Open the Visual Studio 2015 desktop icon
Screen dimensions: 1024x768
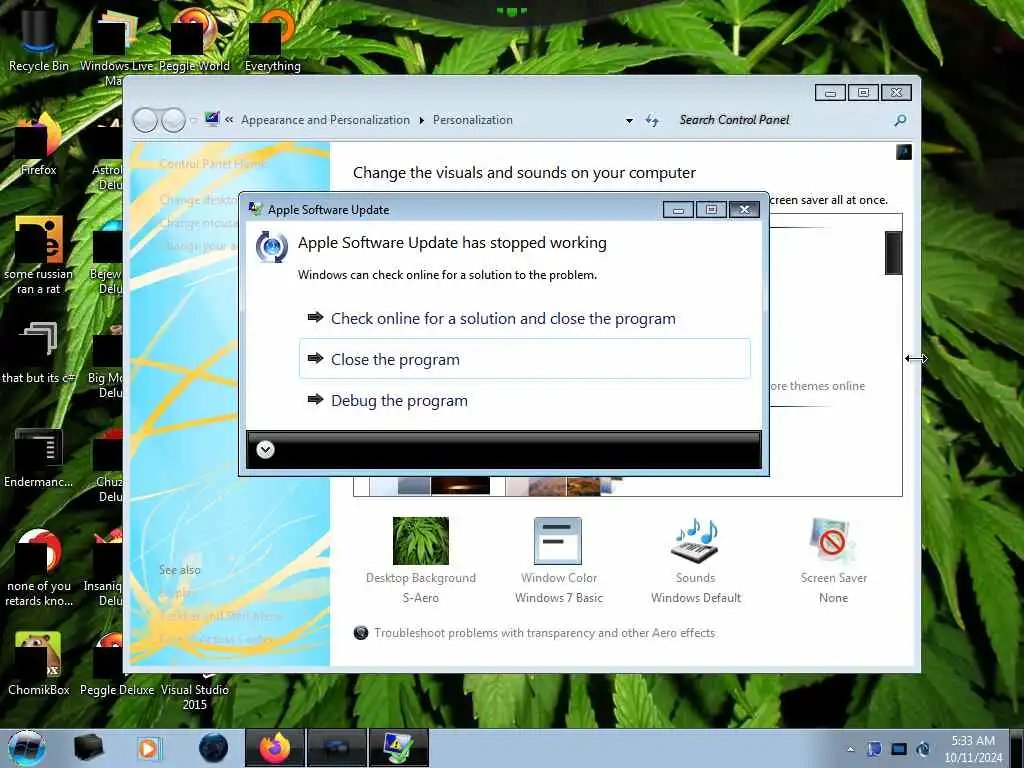[x=195, y=690]
